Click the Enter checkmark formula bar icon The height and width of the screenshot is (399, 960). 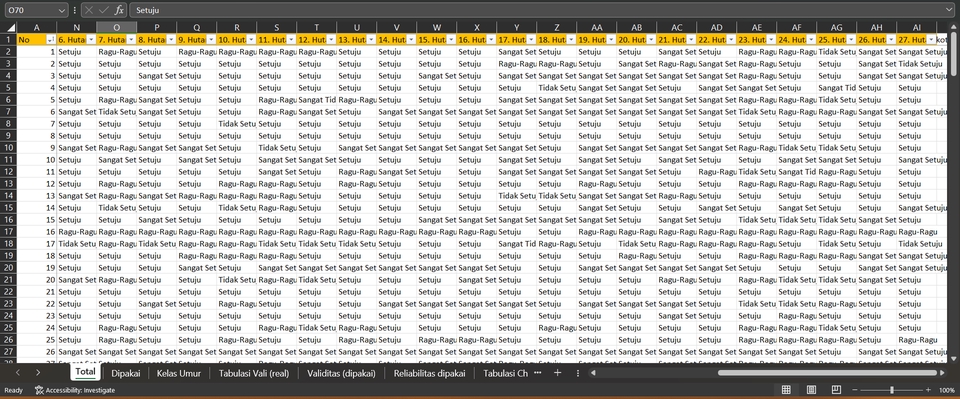tap(104, 10)
